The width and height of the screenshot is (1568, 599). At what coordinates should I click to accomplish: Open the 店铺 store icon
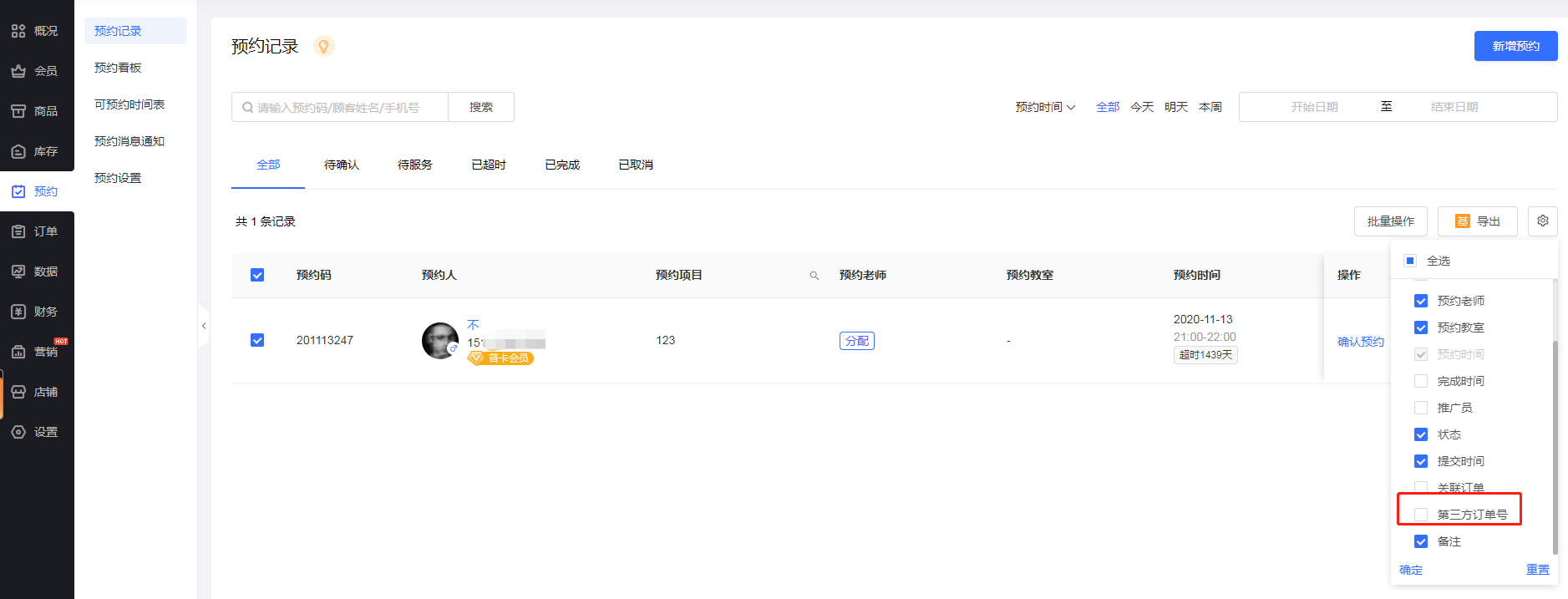coord(18,392)
